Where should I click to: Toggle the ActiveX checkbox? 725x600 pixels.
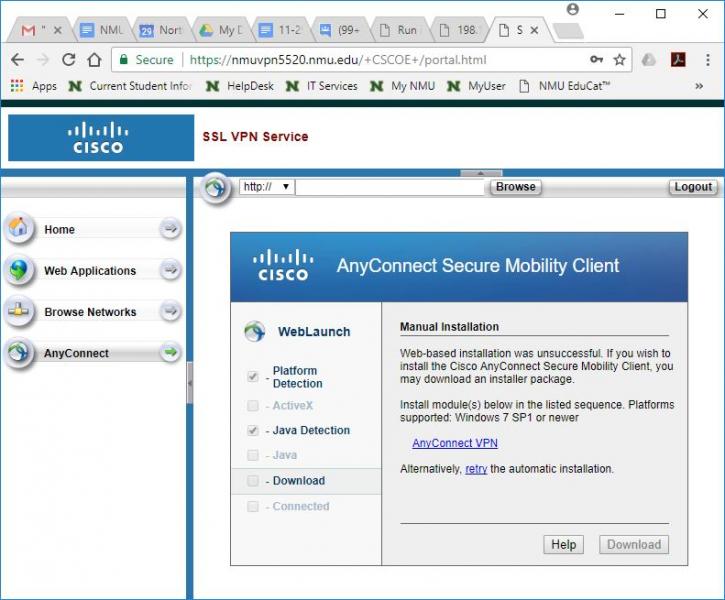tap(253, 405)
